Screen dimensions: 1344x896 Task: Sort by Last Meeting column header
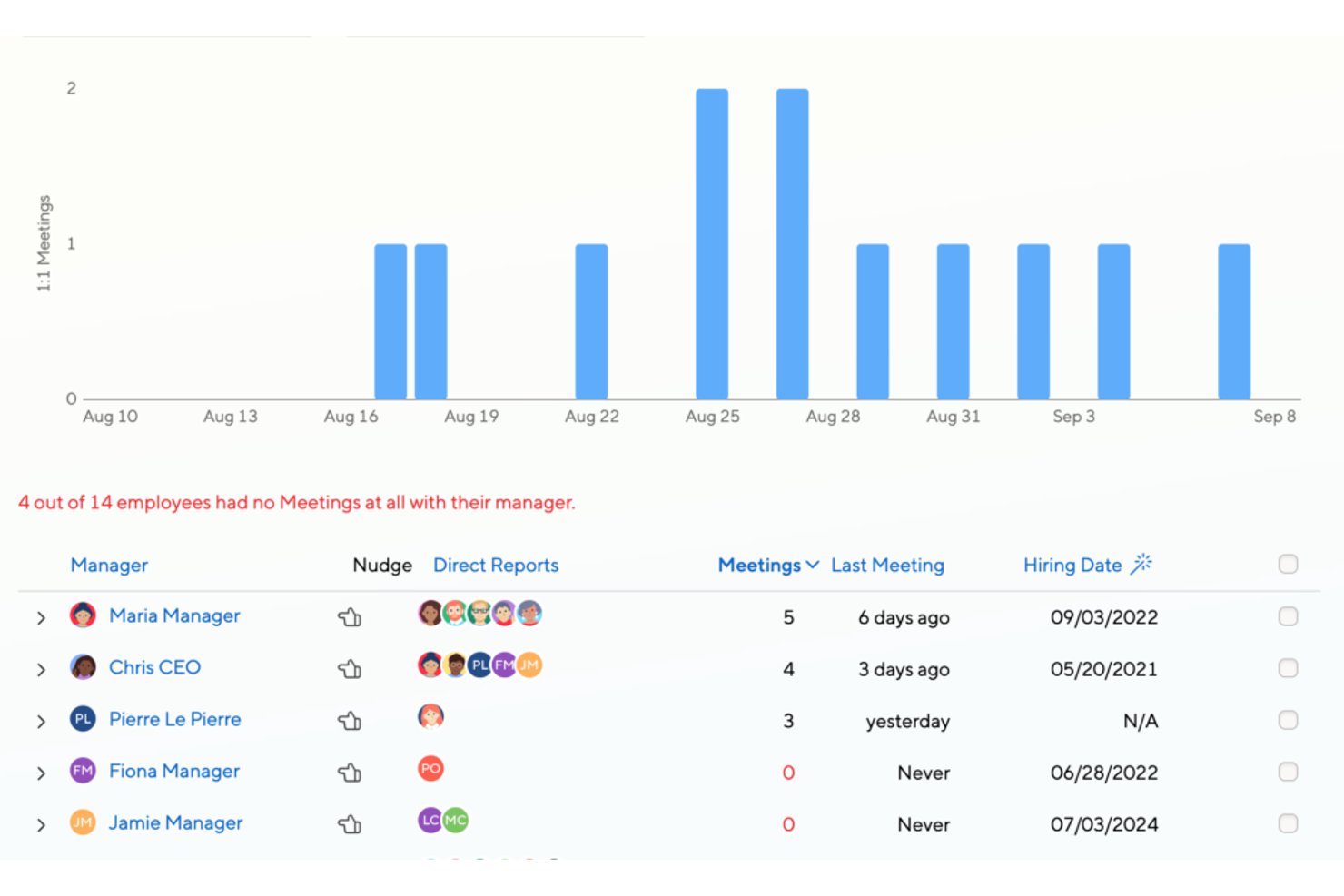pyautogui.click(x=887, y=565)
